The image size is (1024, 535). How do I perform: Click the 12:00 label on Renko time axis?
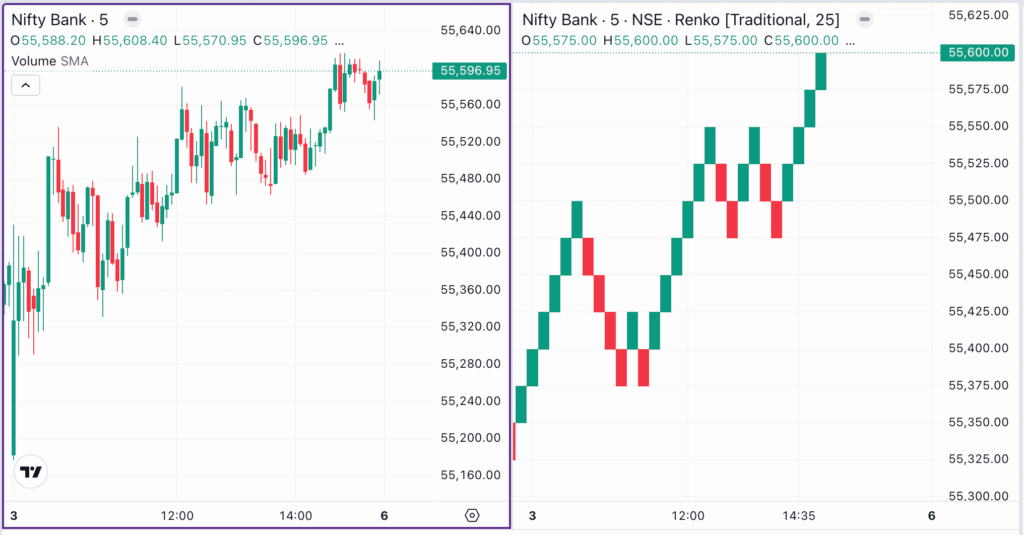pyautogui.click(x=688, y=515)
